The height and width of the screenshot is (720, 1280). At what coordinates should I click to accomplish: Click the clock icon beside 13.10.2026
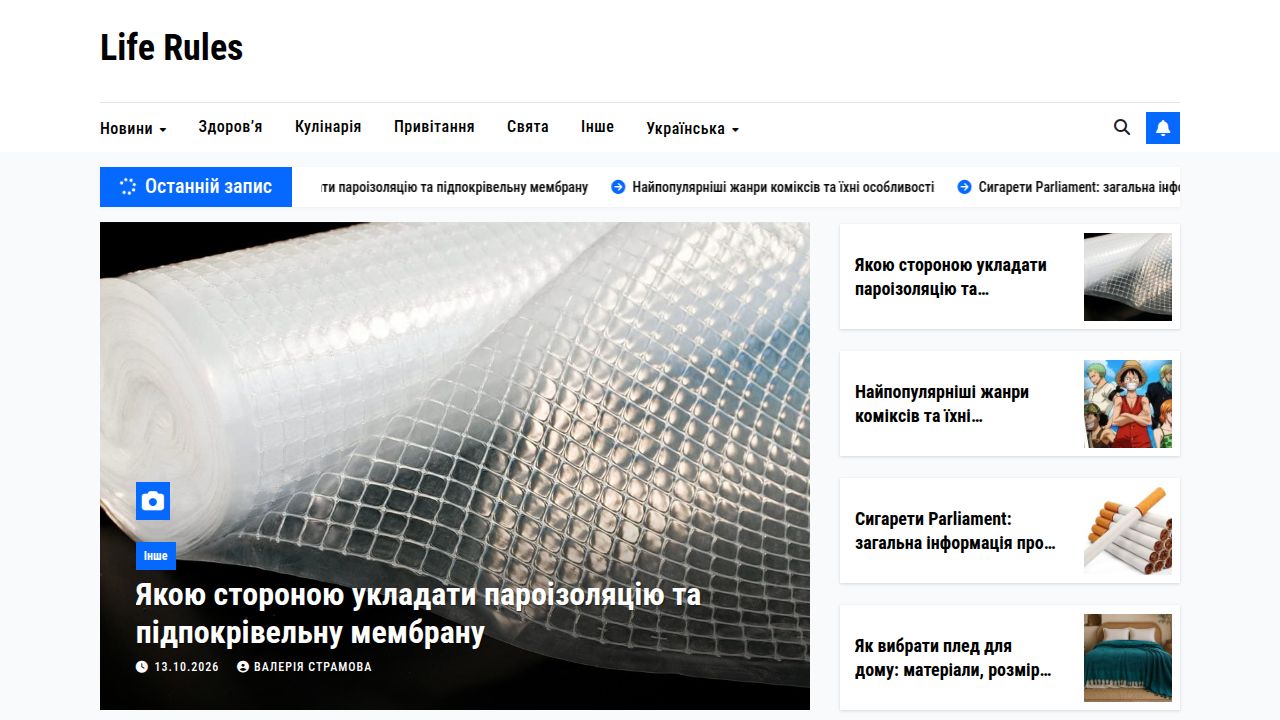click(142, 667)
